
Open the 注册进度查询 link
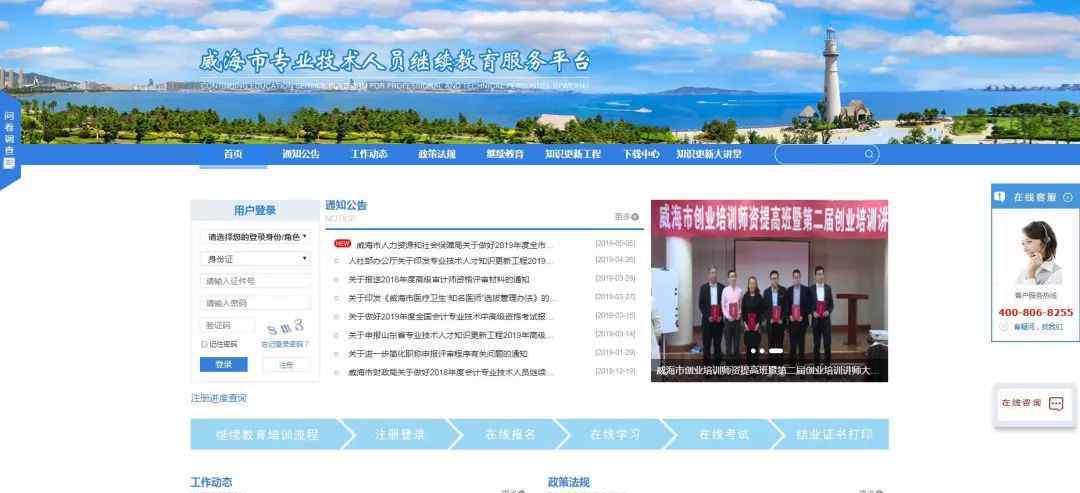(x=218, y=398)
